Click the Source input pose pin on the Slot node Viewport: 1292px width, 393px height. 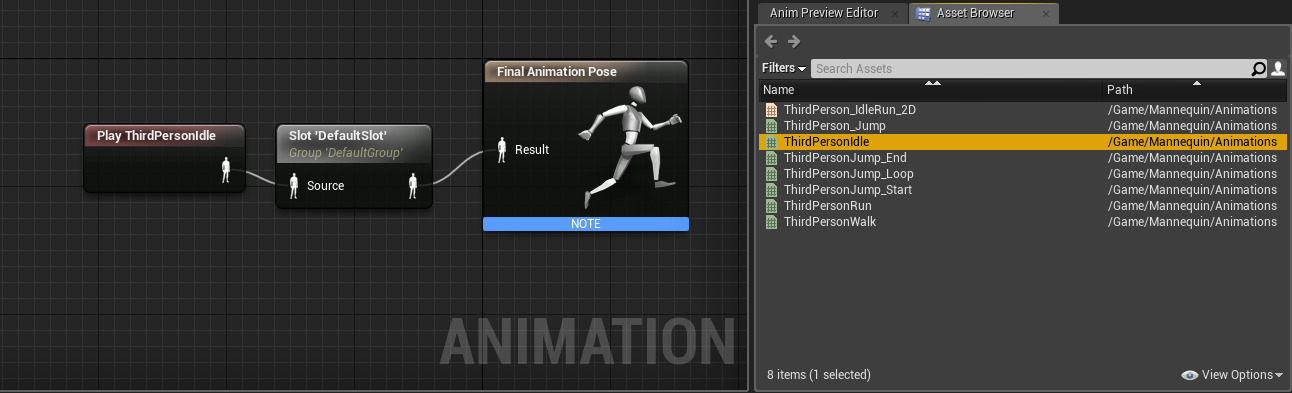pos(294,185)
